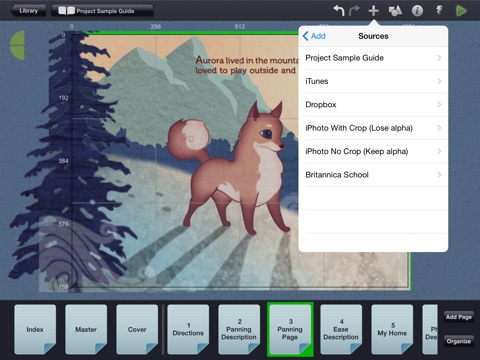Tap the lightning bolt actions icon
This screenshot has height=360, width=480.
pyautogui.click(x=439, y=11)
